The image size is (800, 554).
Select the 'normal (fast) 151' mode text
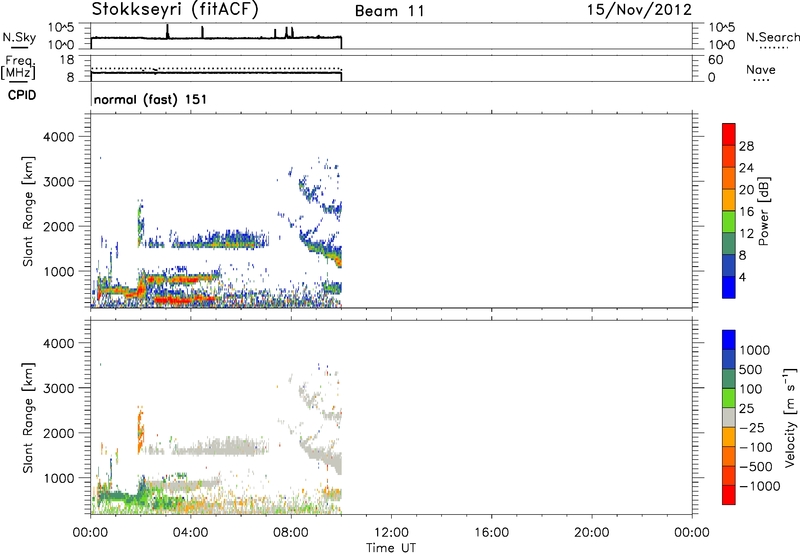point(150,99)
